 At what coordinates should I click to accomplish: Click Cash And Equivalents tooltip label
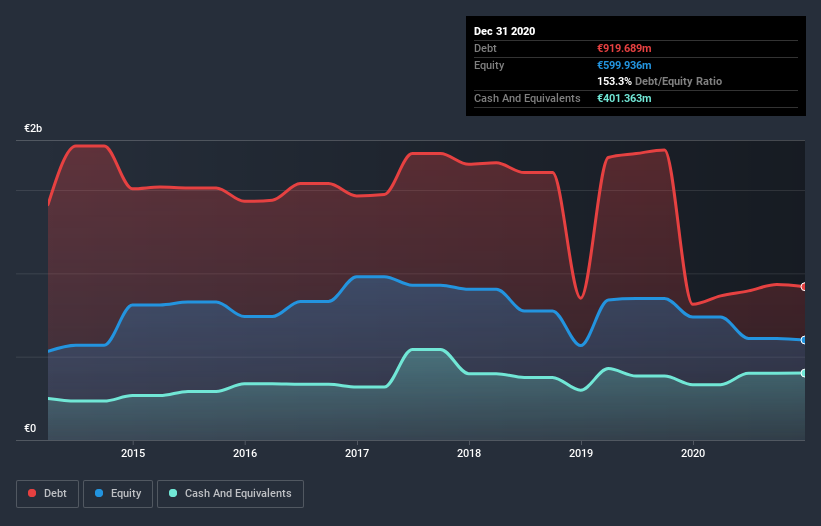527,98
